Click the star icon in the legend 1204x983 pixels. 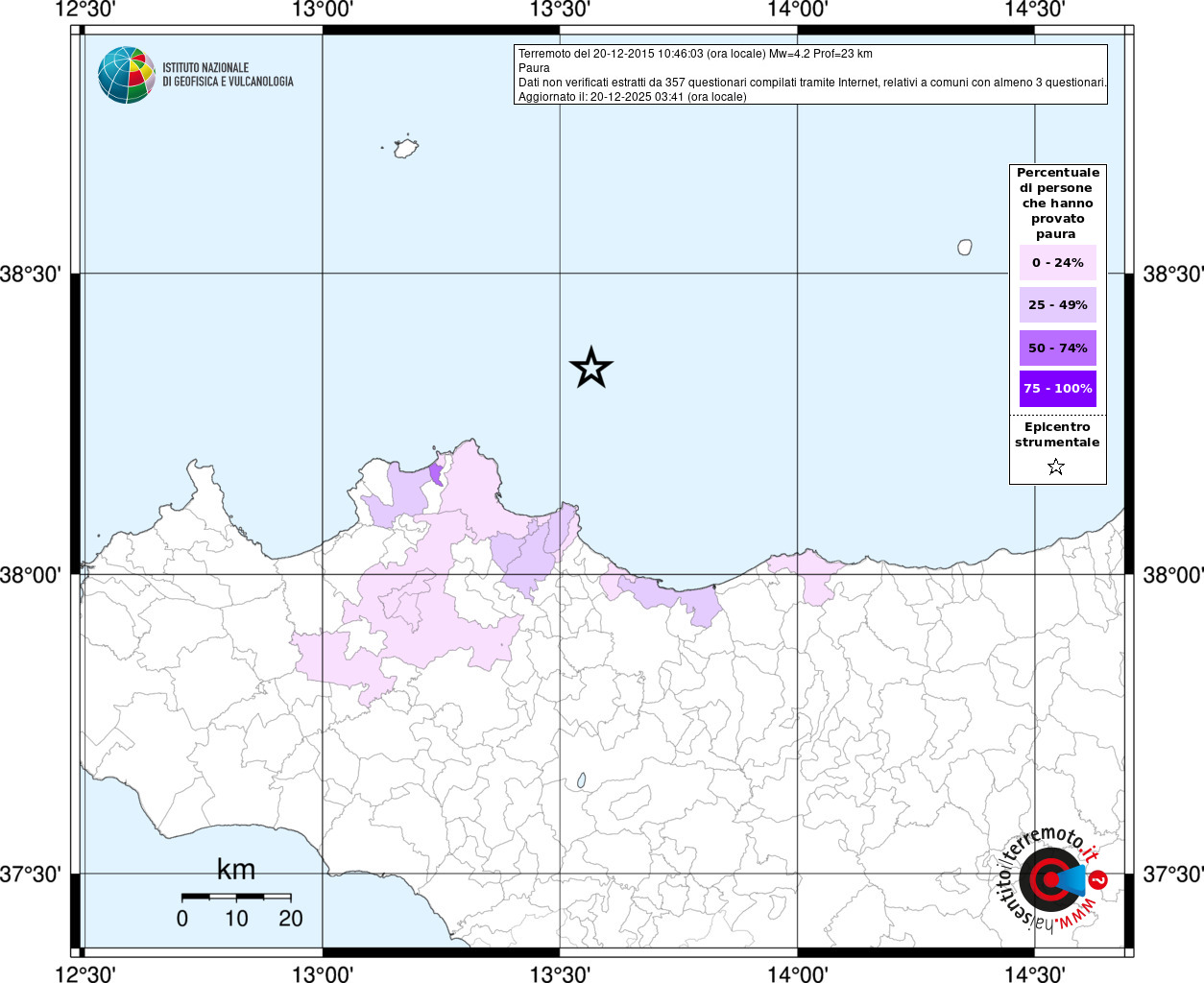[x=1056, y=468]
